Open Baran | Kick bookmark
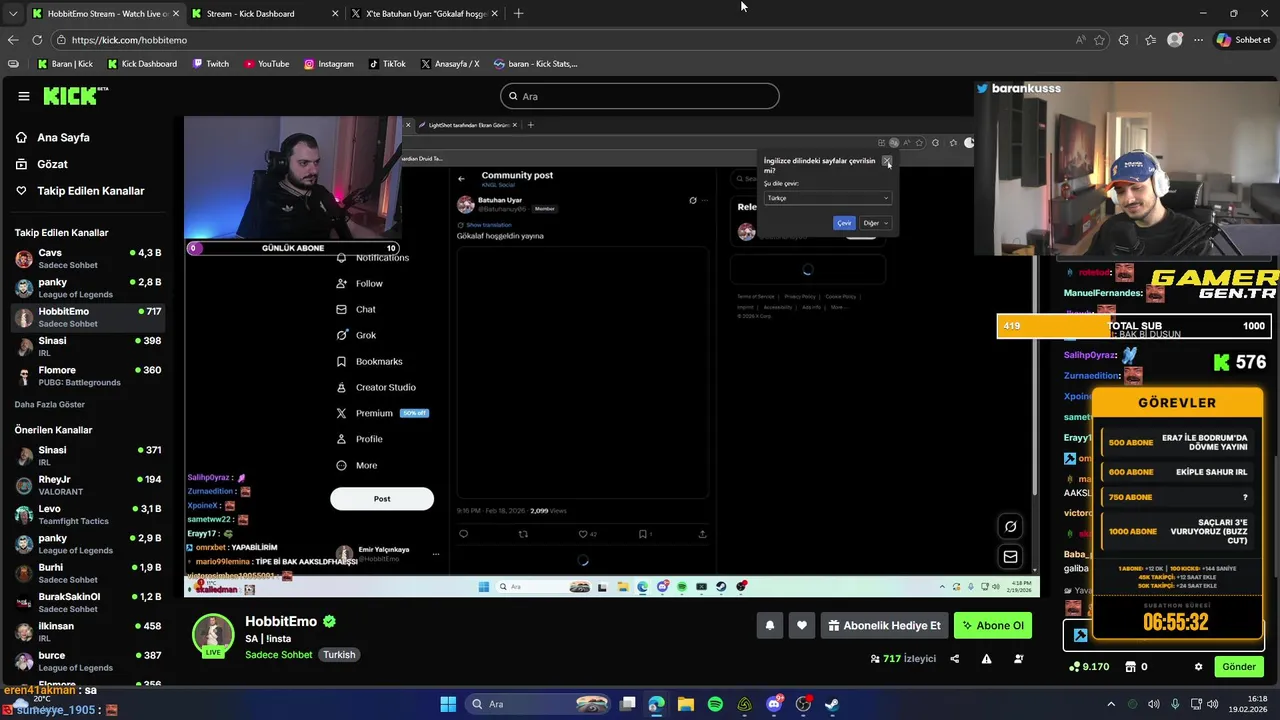Image resolution: width=1280 pixels, height=720 pixels. pos(65,64)
